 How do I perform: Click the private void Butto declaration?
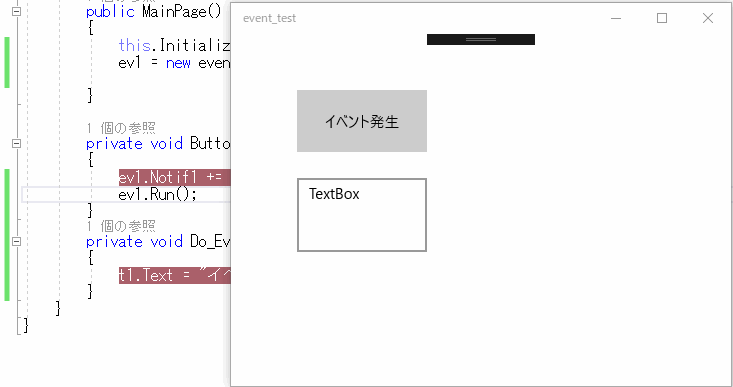pyautogui.click(x=158, y=143)
